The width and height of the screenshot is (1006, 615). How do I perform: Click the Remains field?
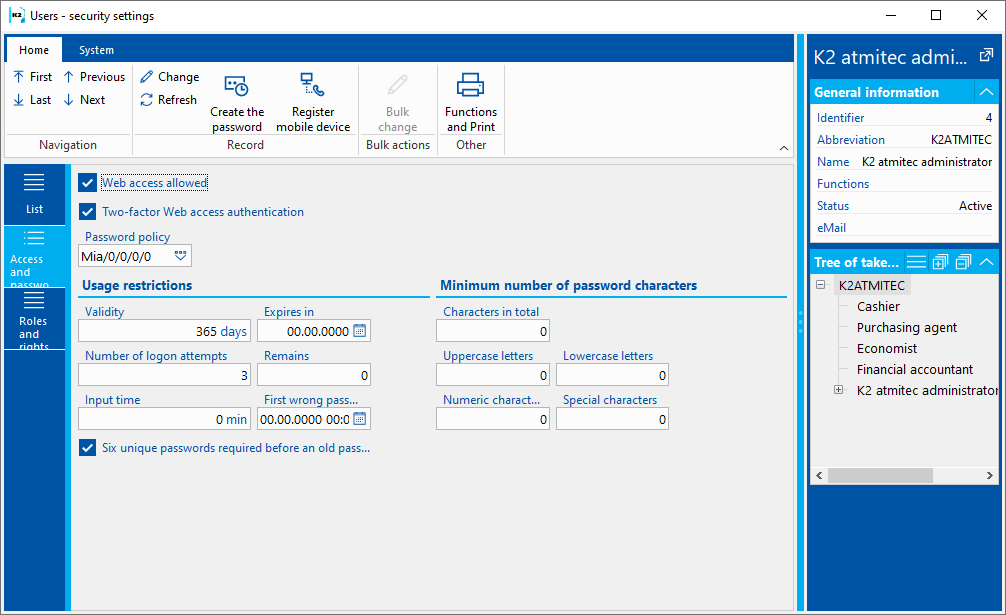pyautogui.click(x=314, y=375)
